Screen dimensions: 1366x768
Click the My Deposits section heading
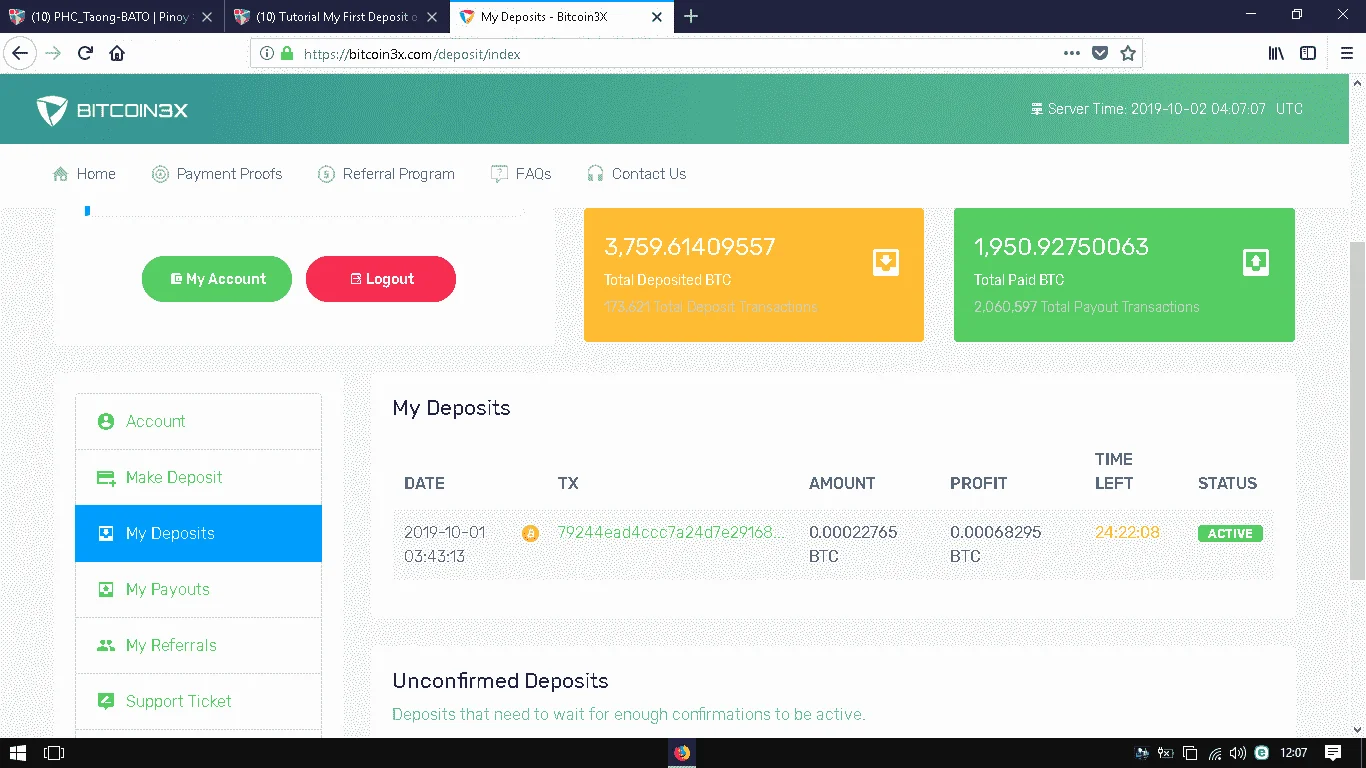[451, 408]
